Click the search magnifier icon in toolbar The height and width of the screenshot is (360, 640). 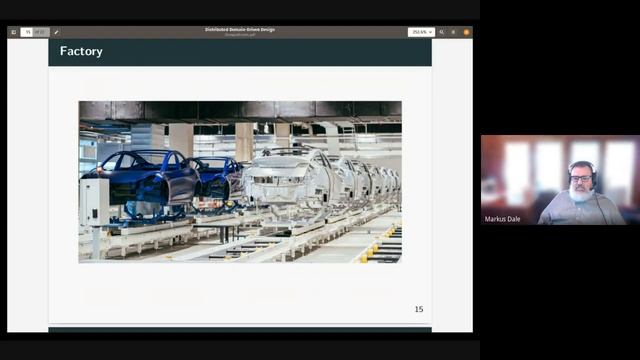click(442, 32)
